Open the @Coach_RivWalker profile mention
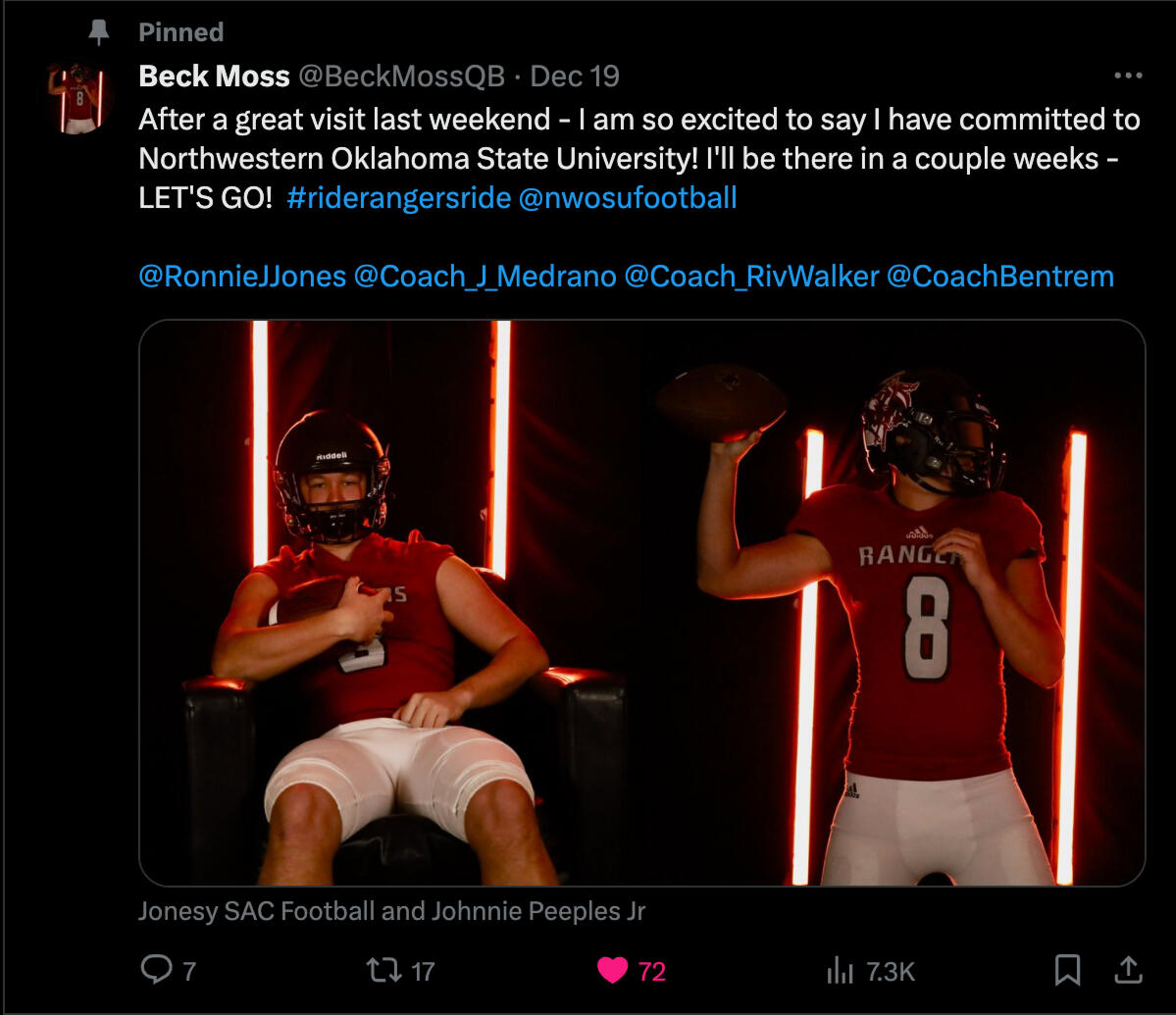Image resolution: width=1176 pixels, height=1015 pixels. click(751, 277)
